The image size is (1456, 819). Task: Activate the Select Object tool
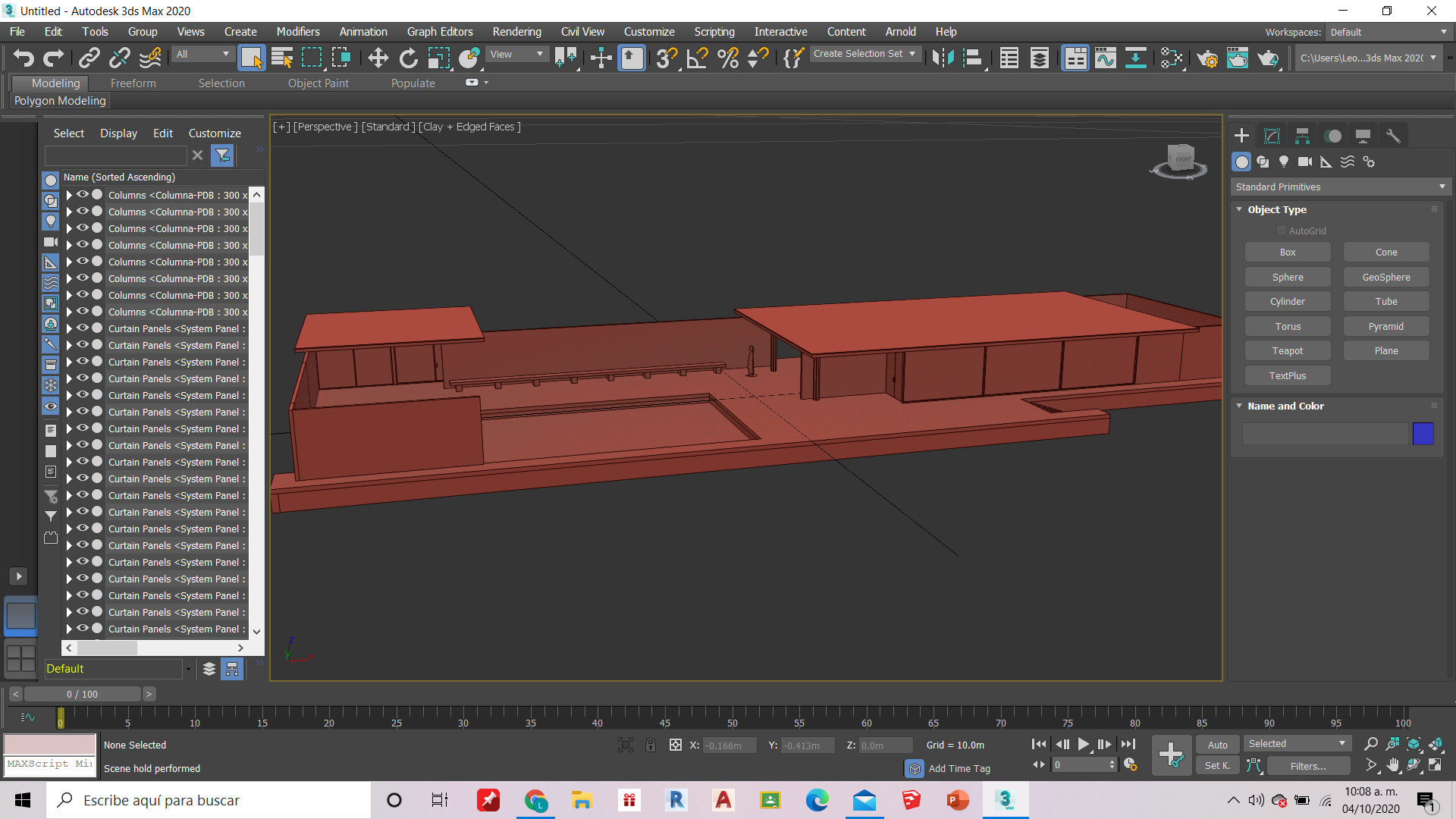point(251,58)
